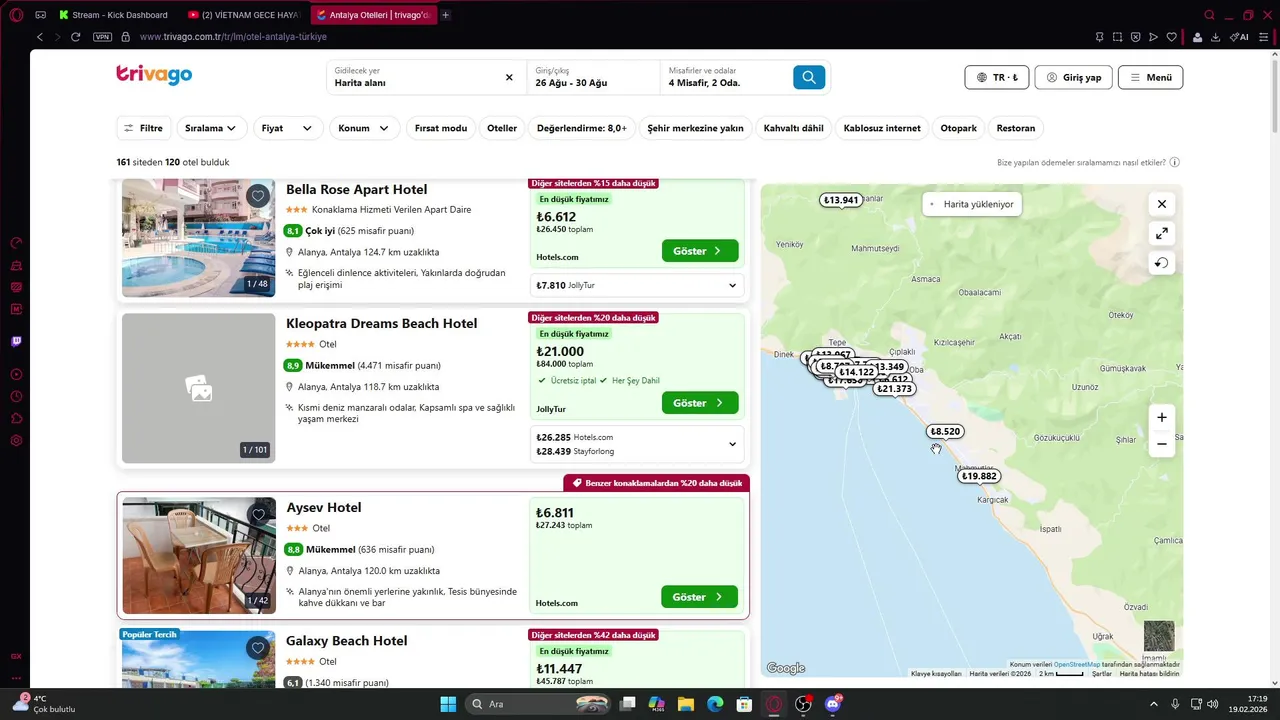Zoom in on the map
This screenshot has width=1280, height=720.
(x=1161, y=417)
